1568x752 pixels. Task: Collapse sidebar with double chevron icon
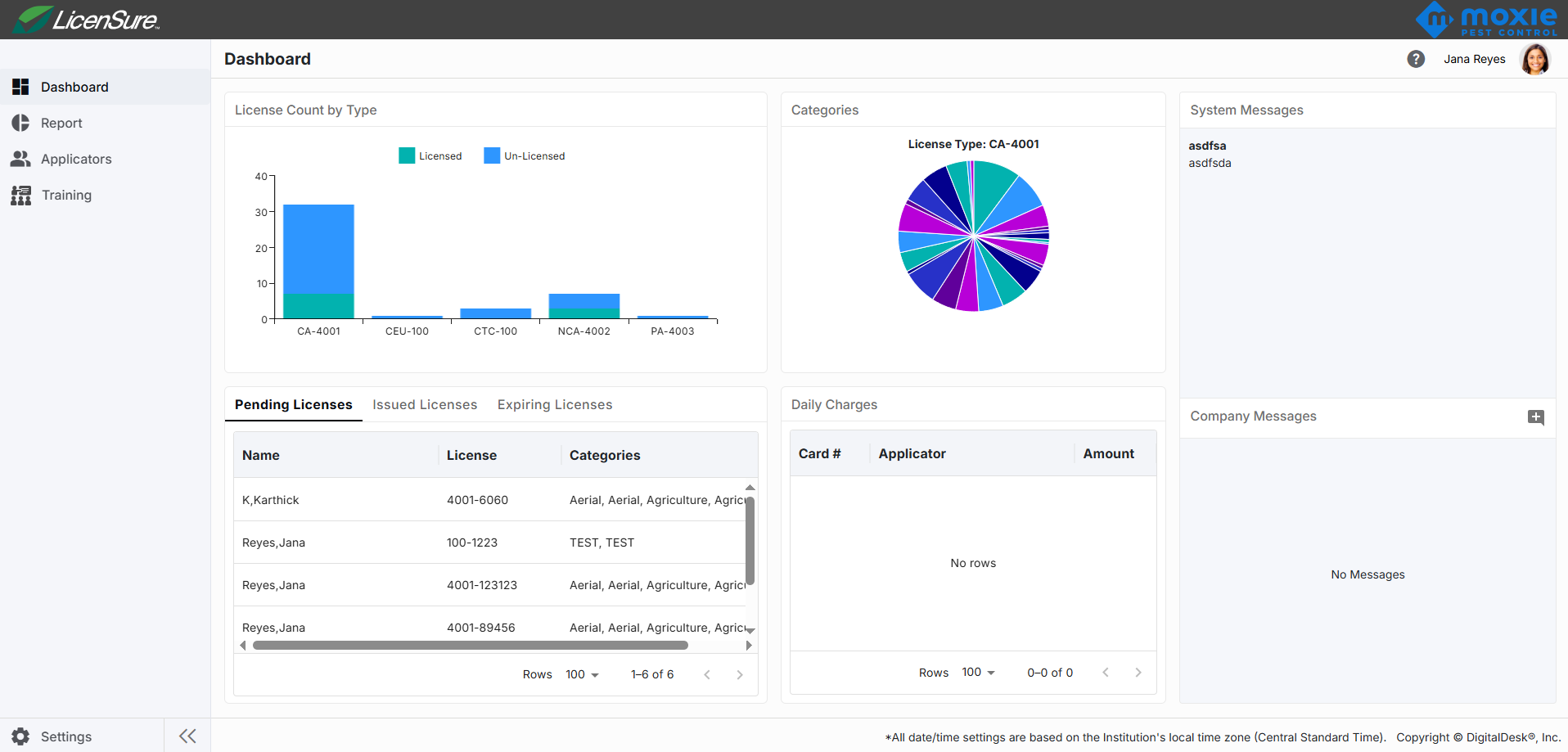click(x=187, y=736)
